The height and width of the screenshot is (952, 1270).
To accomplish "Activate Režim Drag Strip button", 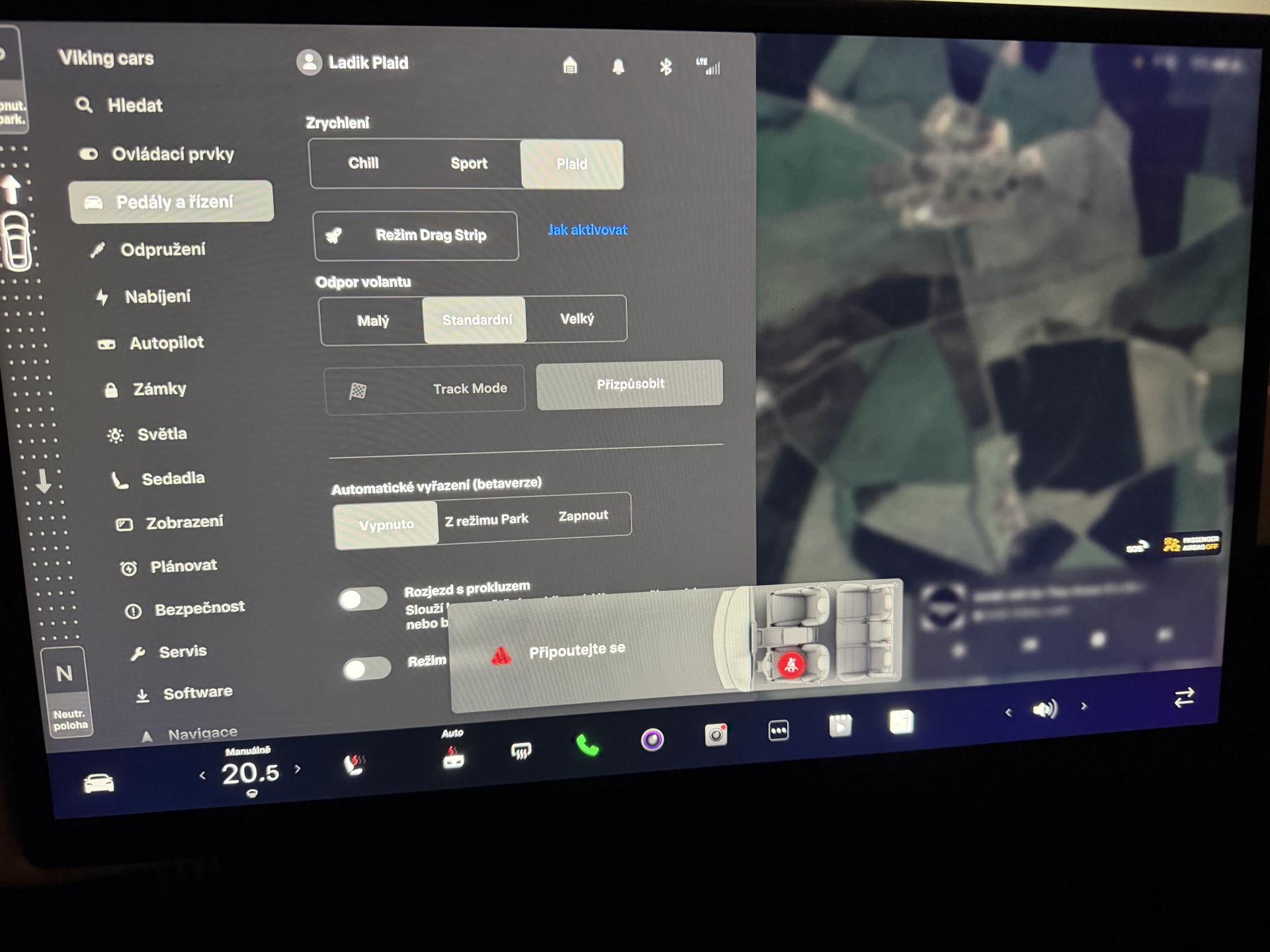I will (x=416, y=235).
